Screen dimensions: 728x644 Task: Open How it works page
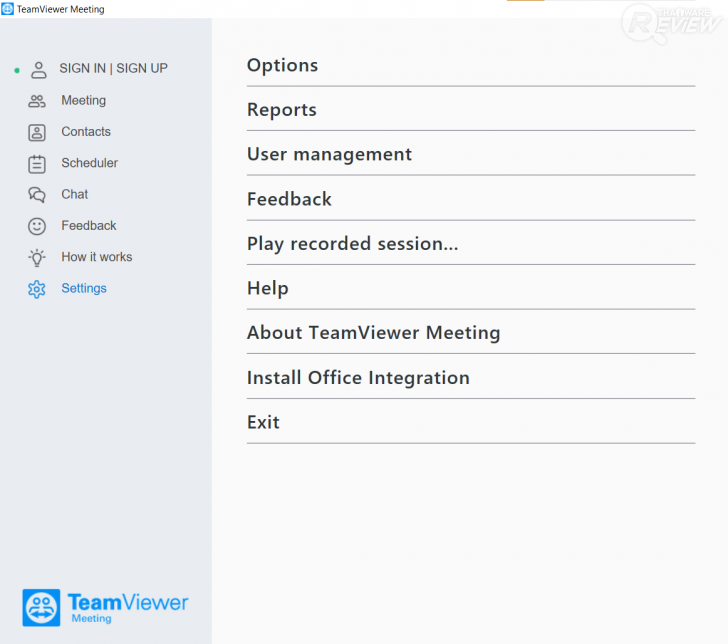[x=97, y=257]
